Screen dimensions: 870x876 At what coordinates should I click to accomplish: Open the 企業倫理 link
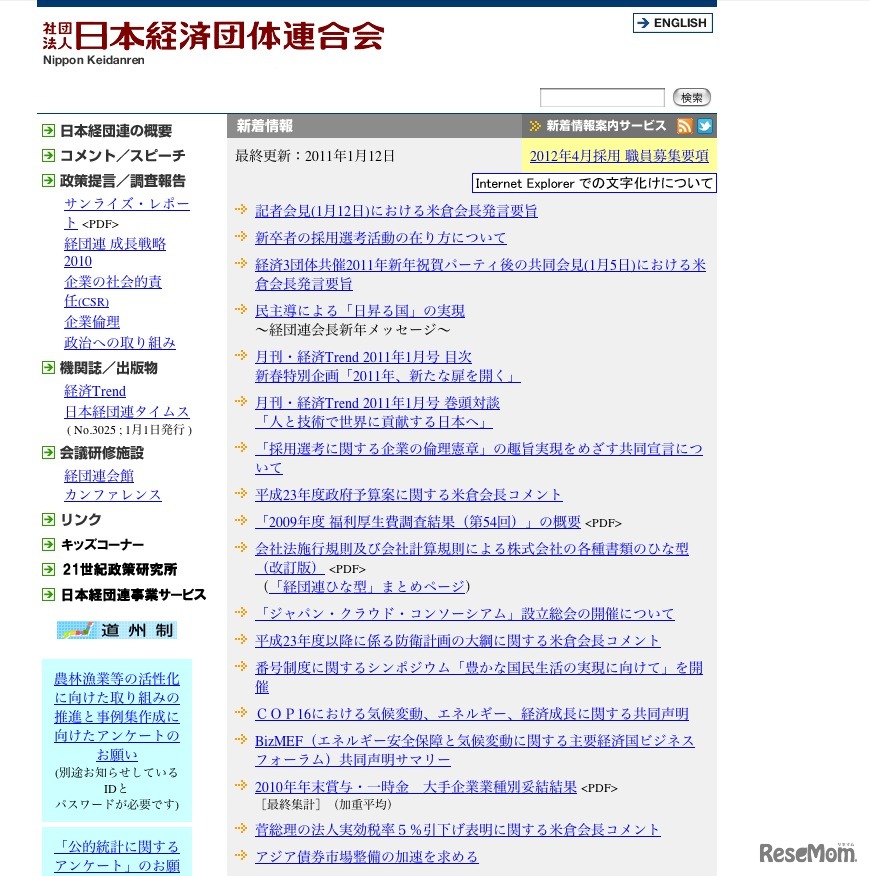tap(92, 321)
